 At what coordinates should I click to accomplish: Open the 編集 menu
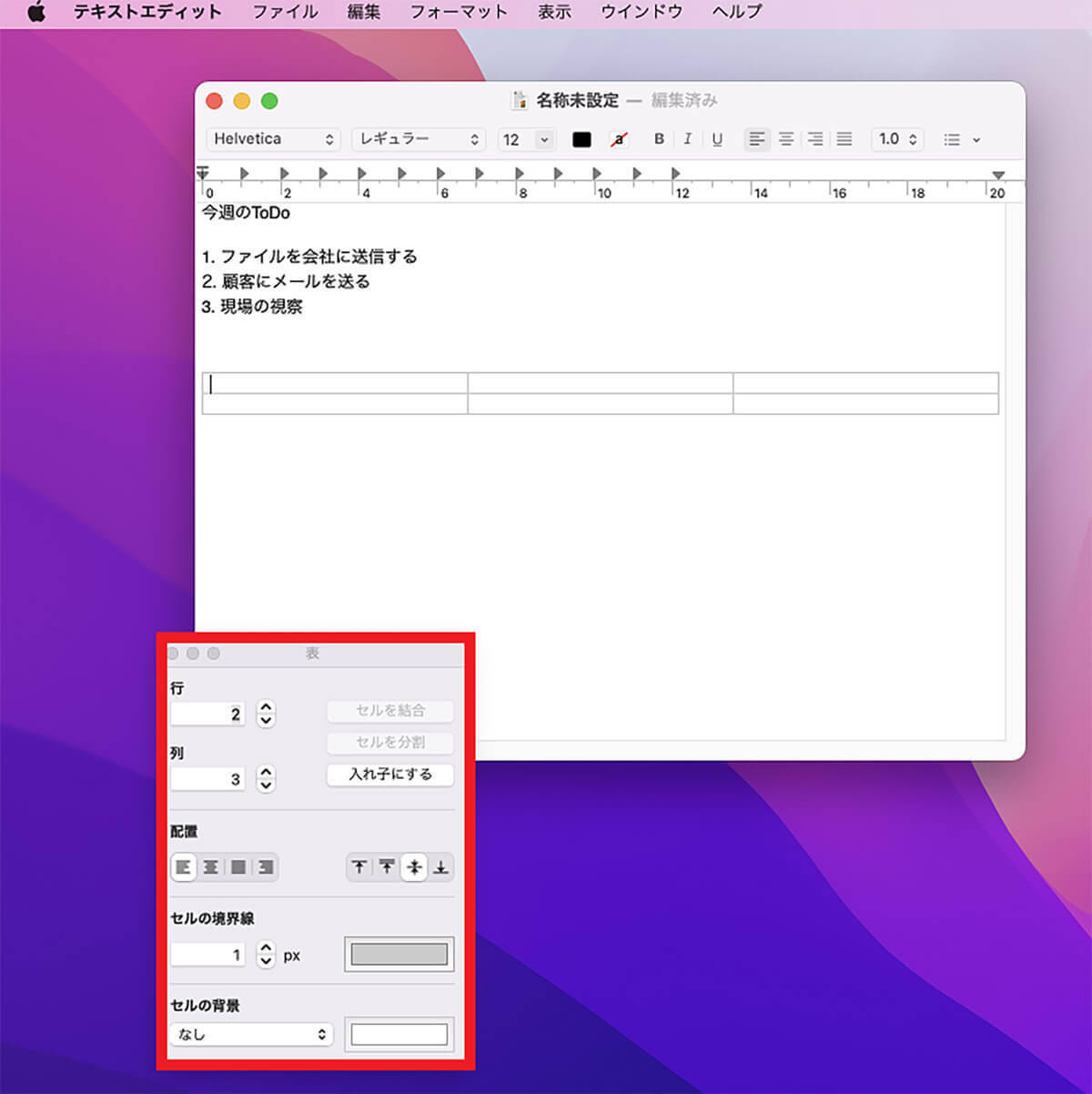coord(364,13)
